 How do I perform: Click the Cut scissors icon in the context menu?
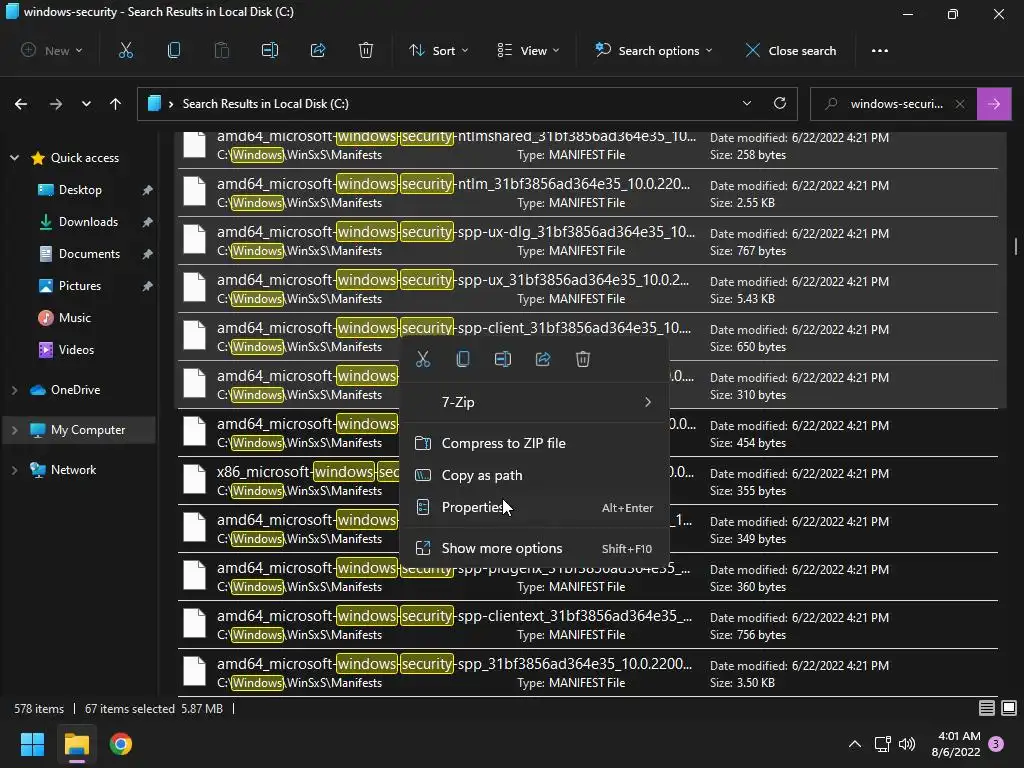coord(423,359)
